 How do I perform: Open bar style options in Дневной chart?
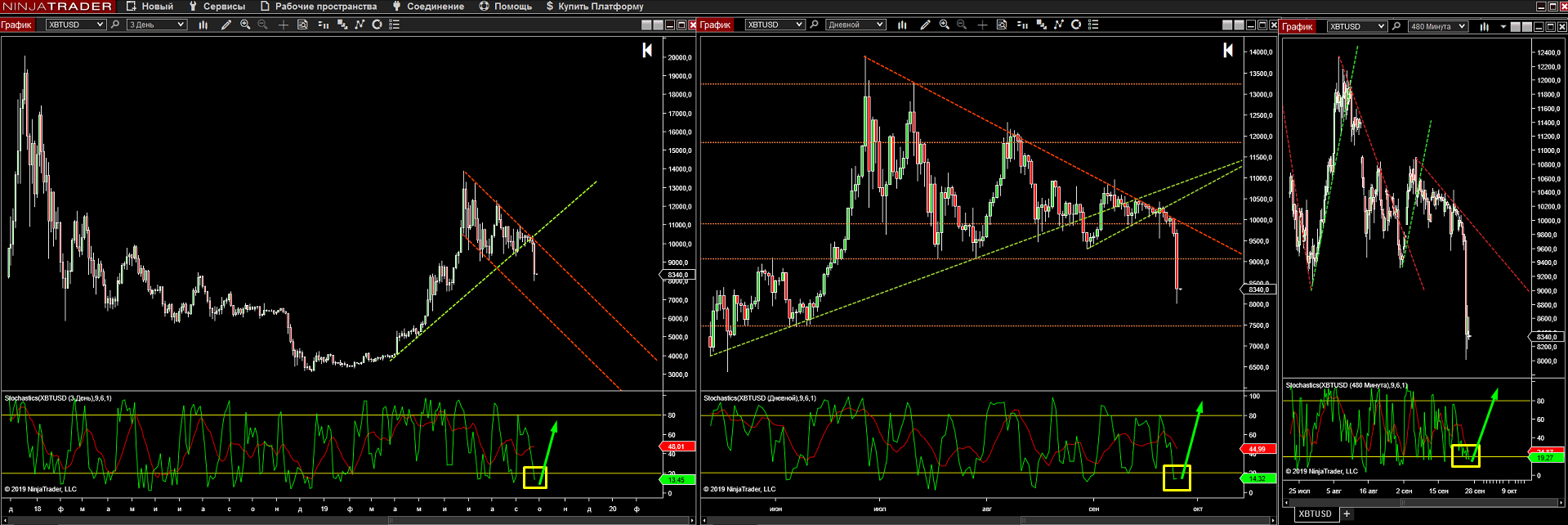click(902, 25)
